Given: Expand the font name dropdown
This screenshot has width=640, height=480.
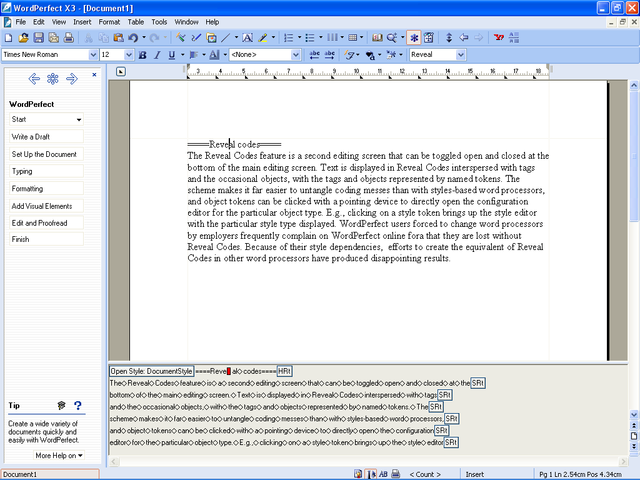Looking at the screenshot, I should (93, 55).
